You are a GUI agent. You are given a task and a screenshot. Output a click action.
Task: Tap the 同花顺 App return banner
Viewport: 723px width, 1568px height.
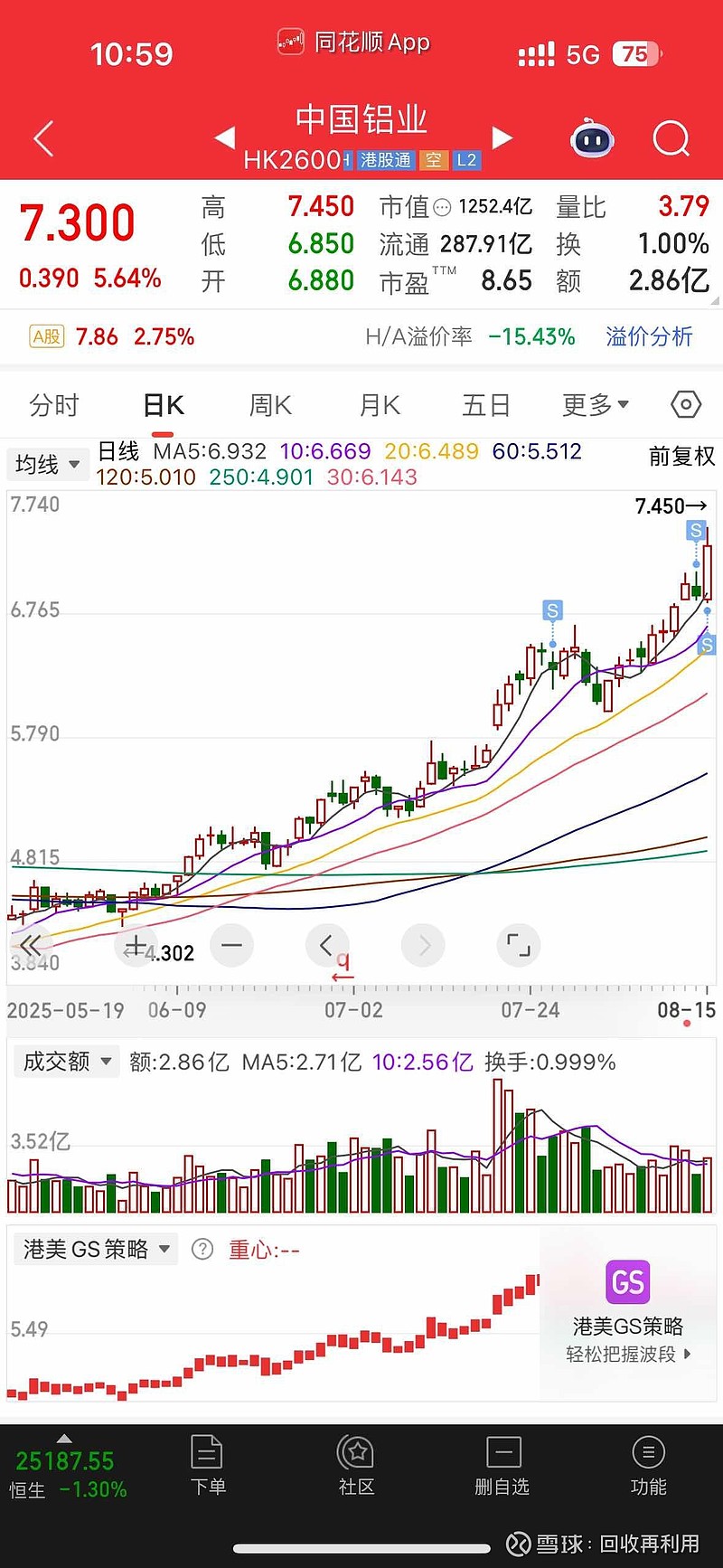pyautogui.click(x=354, y=43)
